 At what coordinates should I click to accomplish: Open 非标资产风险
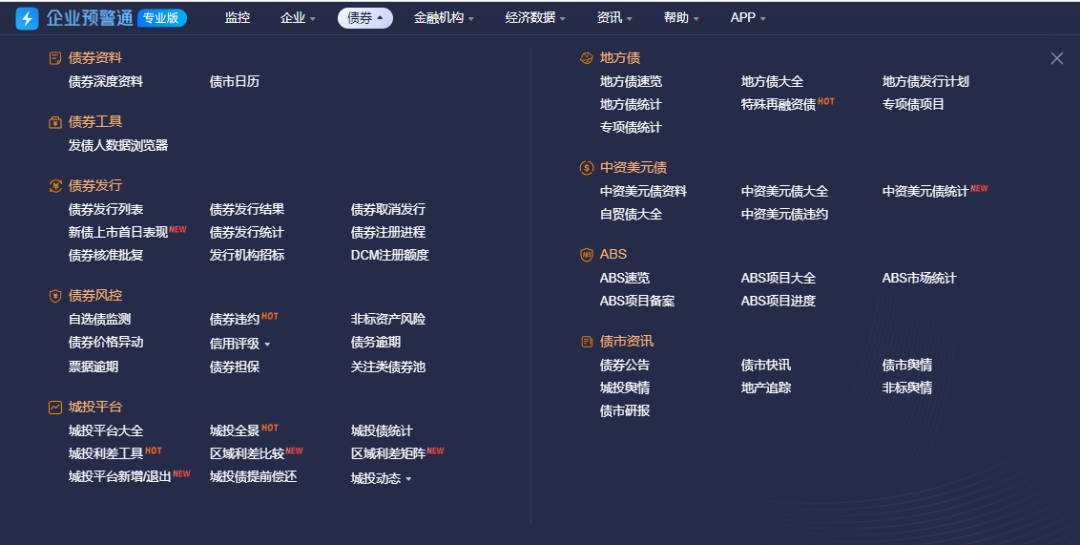tap(388, 319)
